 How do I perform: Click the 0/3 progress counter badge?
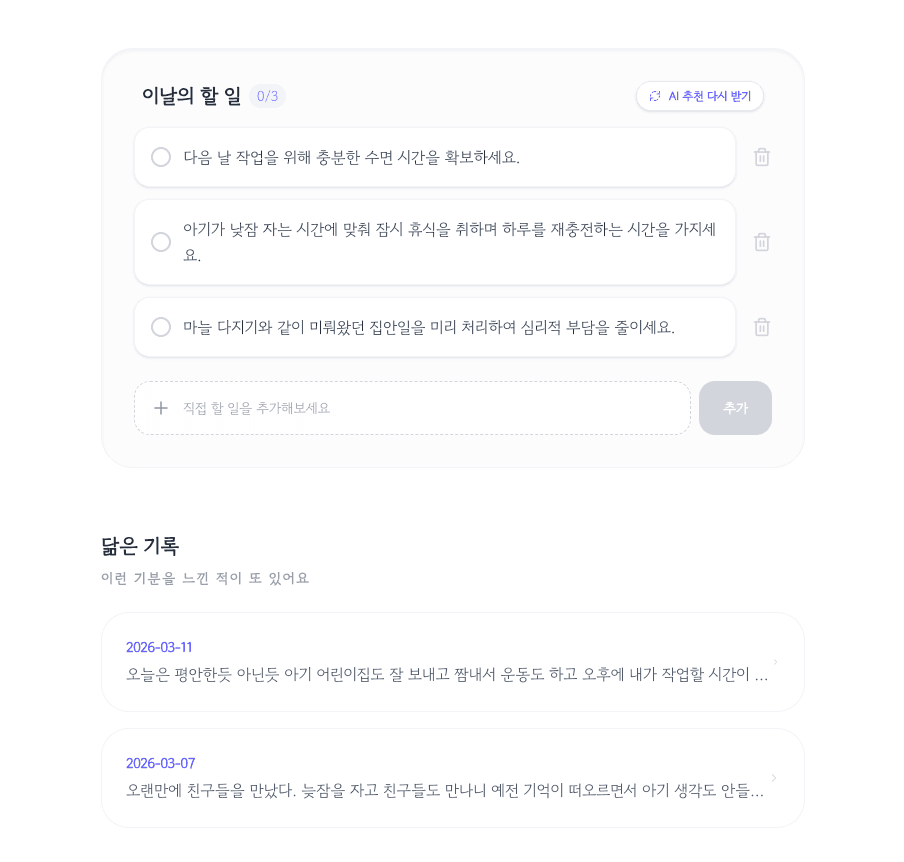pos(267,96)
